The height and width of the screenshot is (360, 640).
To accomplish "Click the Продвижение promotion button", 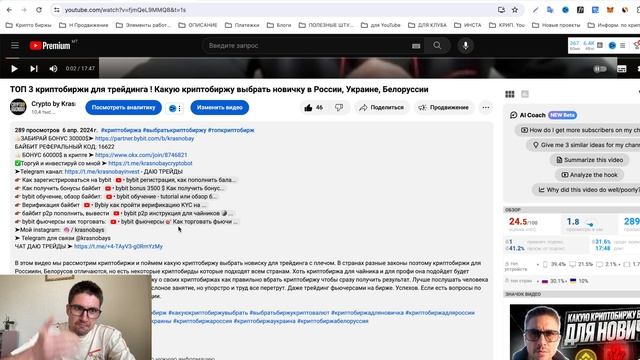I will 444,108.
